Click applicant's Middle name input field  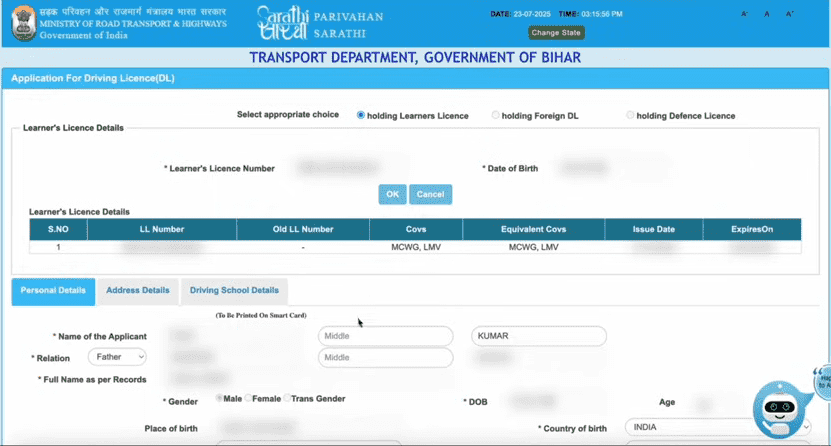click(385, 336)
